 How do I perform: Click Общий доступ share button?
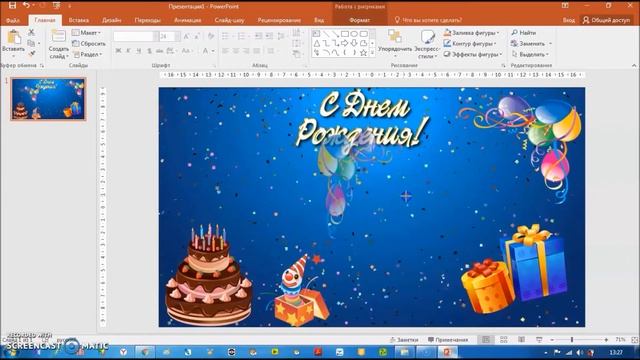607,20
